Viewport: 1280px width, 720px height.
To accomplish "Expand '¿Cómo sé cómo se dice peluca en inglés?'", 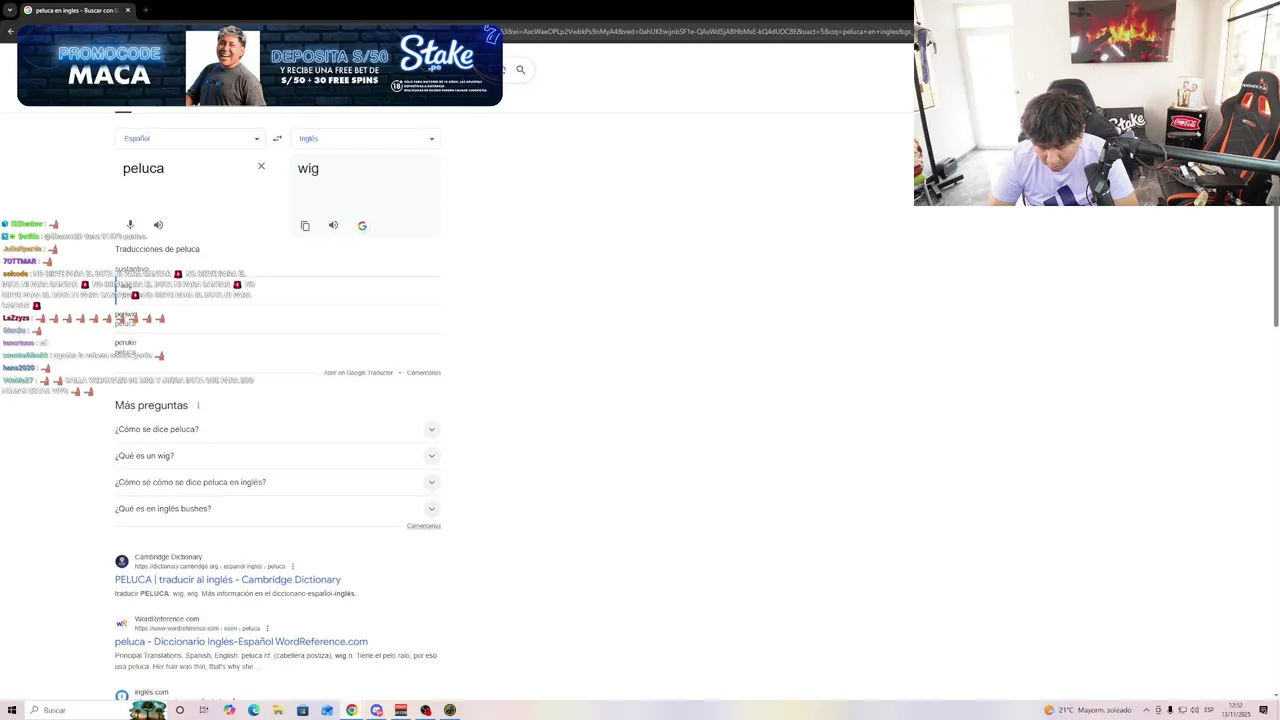I will coord(277,482).
